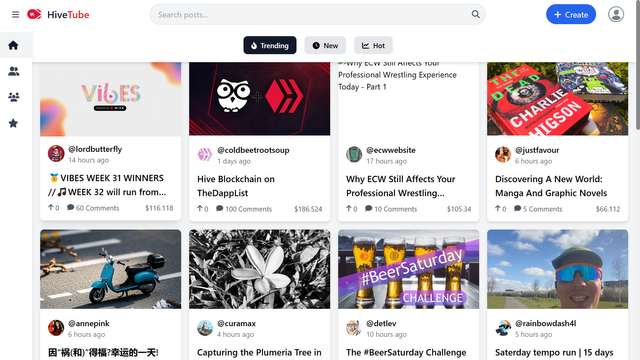The width and height of the screenshot is (640, 360).
Task: Click detlev's avatar
Action: point(354,328)
